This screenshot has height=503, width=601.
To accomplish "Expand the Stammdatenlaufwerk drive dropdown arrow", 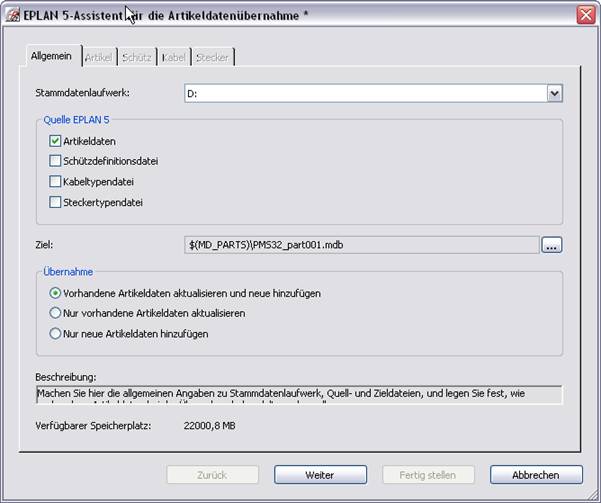I will pos(554,93).
